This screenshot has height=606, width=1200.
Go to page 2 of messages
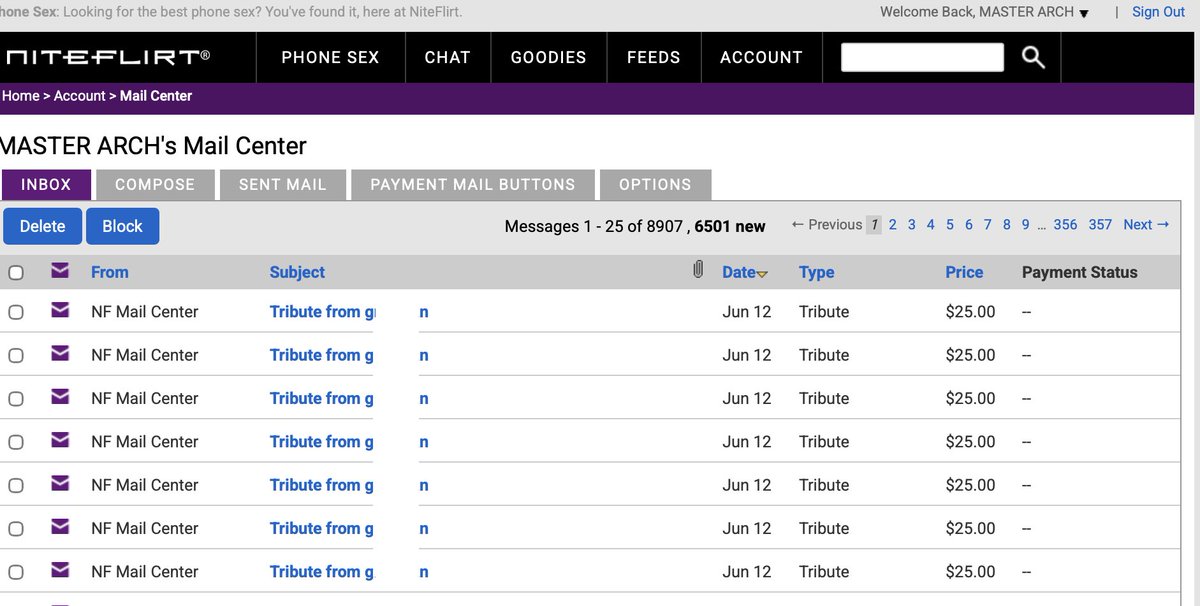(x=893, y=225)
